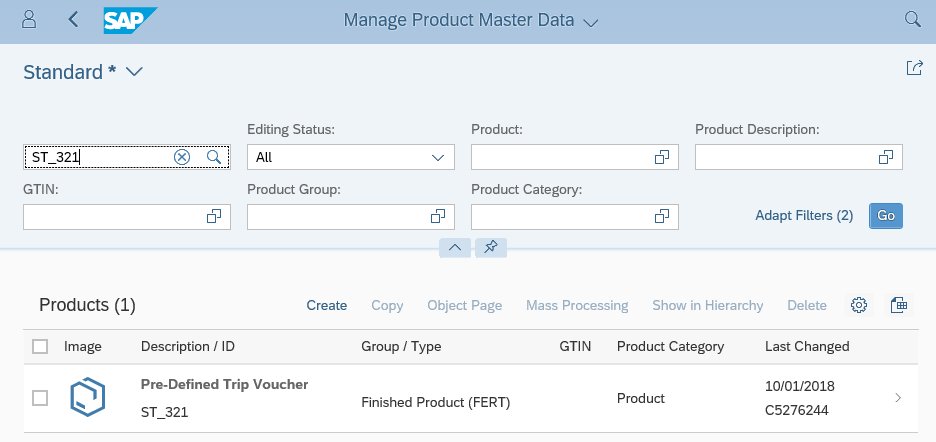Click the ST_321 ID in the table row
Screen dimensions: 936x442
click(x=164, y=412)
